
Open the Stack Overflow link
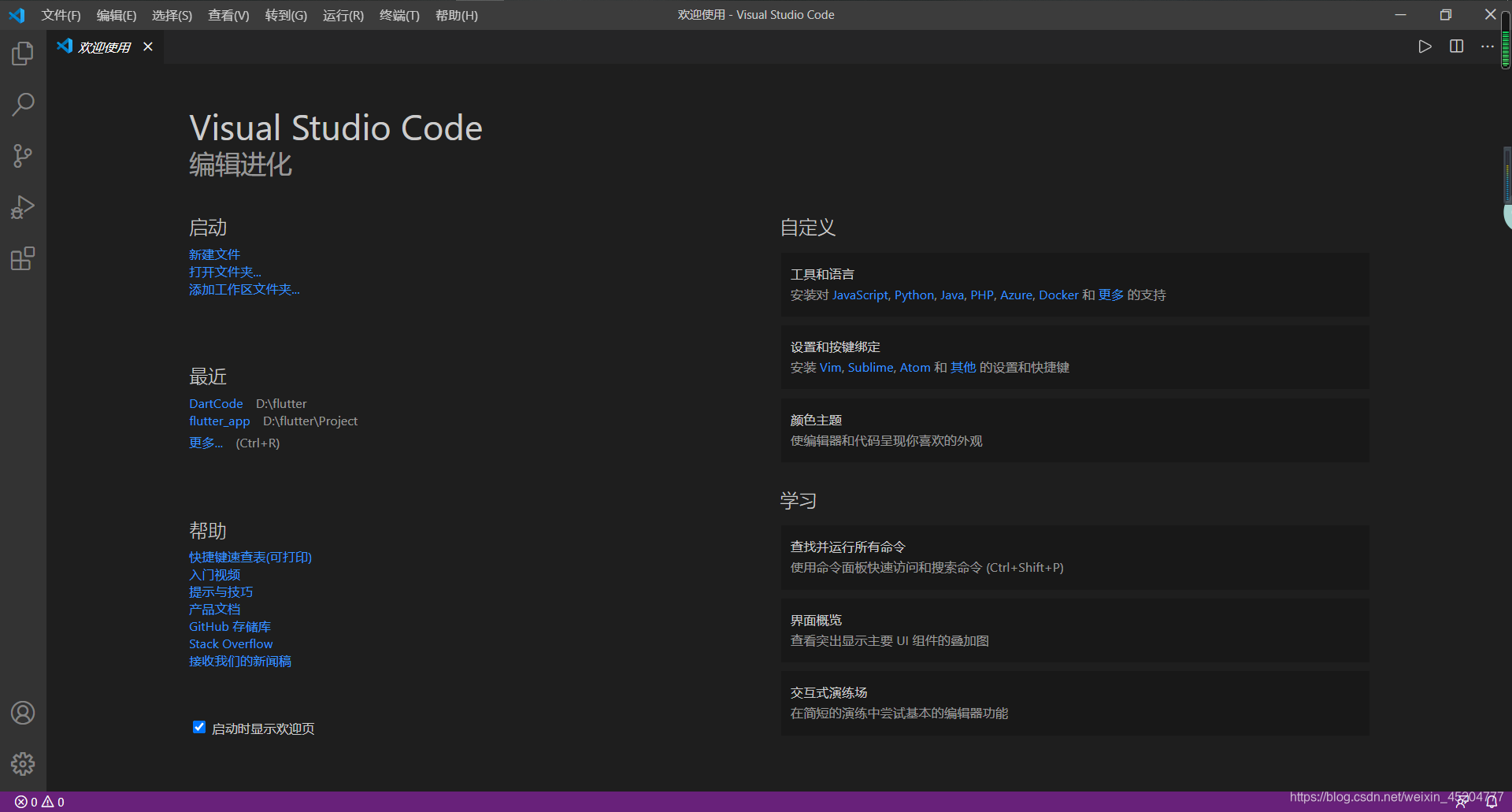pyautogui.click(x=231, y=643)
